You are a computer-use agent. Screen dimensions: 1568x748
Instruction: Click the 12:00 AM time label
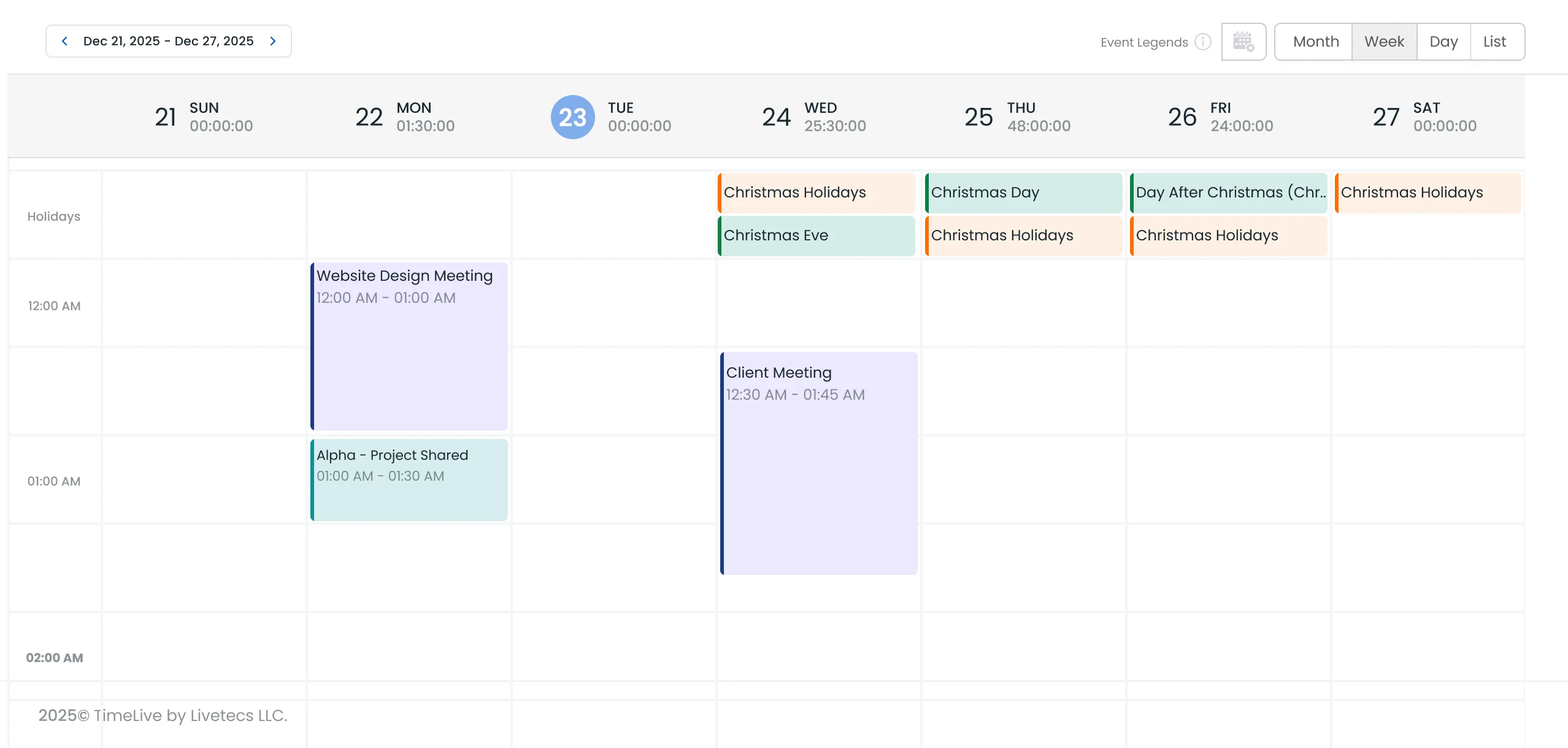click(x=54, y=306)
